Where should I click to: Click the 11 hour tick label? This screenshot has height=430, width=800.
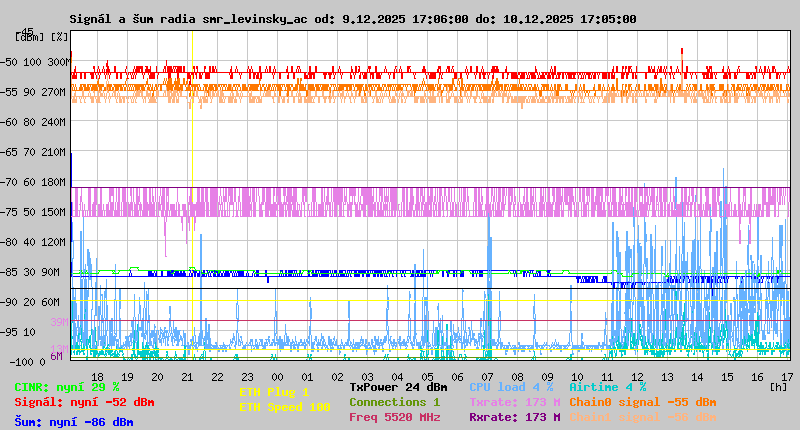(607, 377)
